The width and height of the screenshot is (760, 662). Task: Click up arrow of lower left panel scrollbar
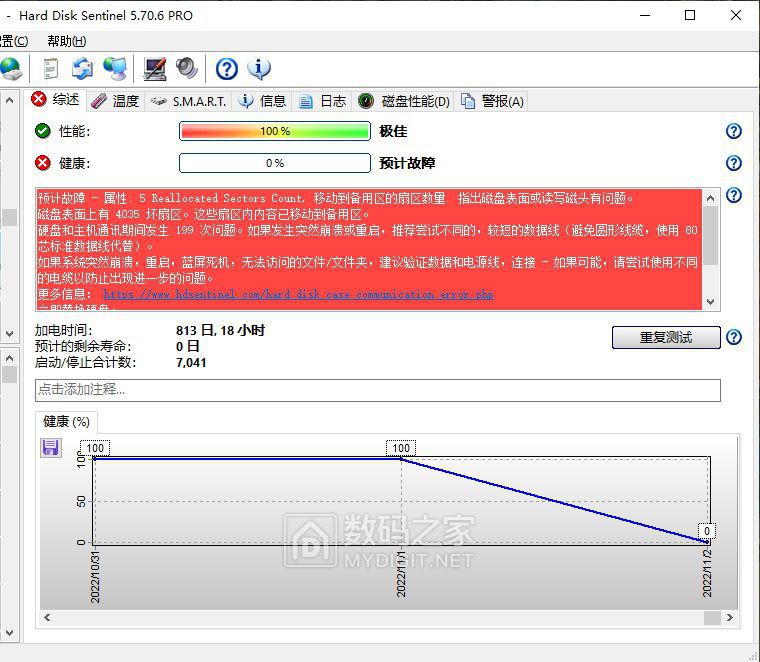(9, 358)
